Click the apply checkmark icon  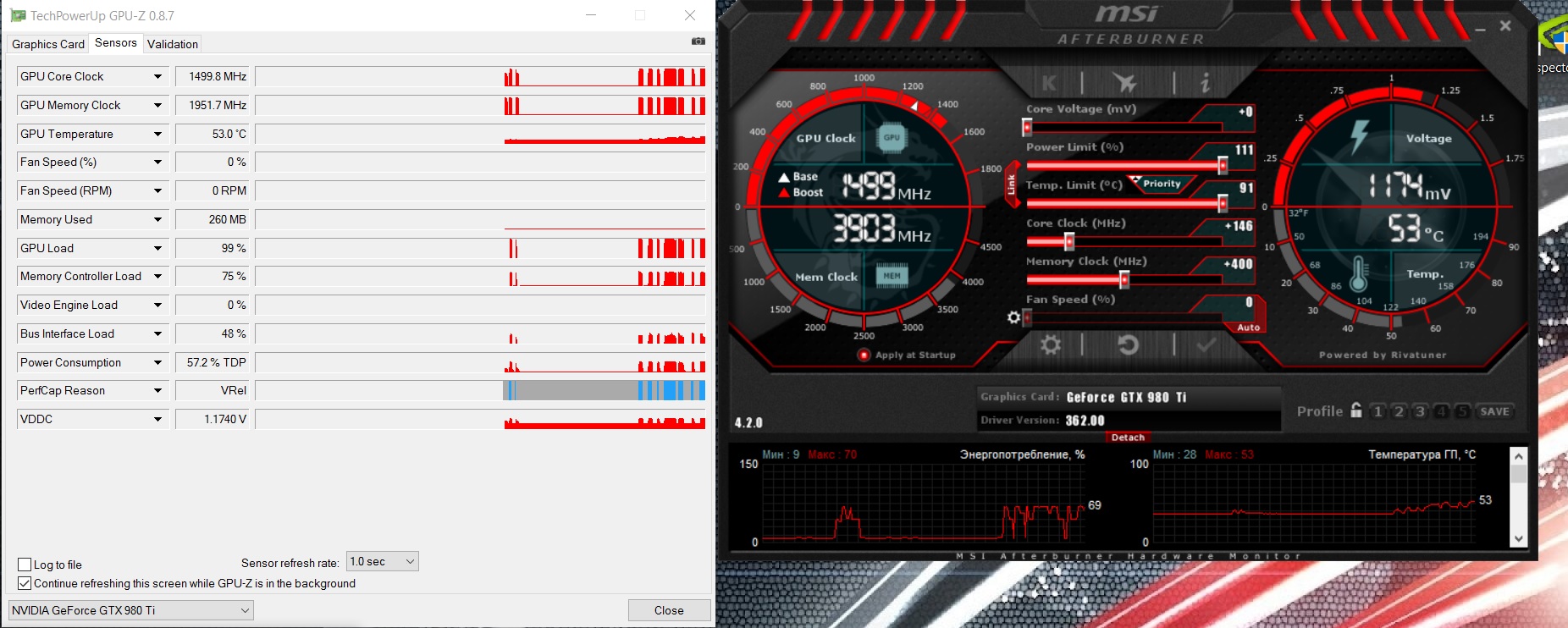pos(1206,344)
